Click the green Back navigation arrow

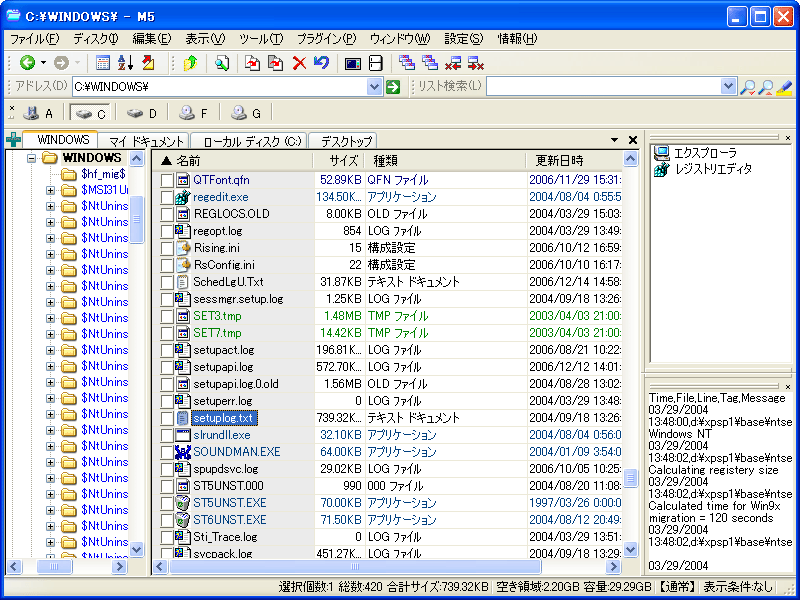(27, 63)
